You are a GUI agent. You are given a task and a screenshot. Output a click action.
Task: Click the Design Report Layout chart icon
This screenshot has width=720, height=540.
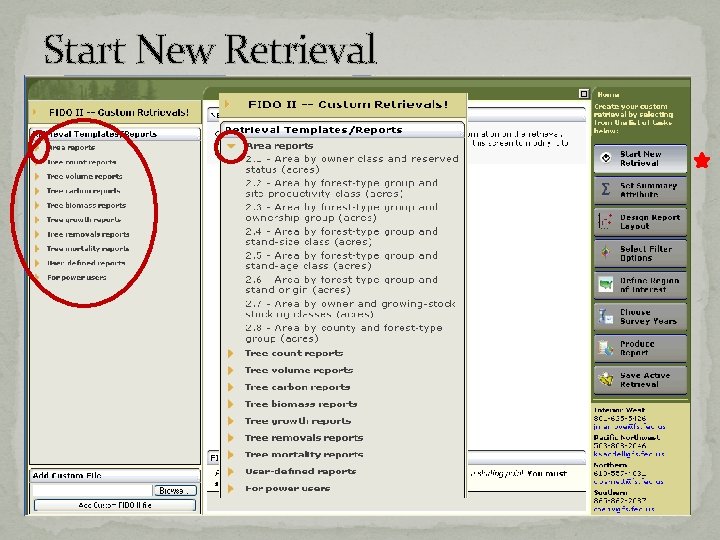pyautogui.click(x=606, y=221)
